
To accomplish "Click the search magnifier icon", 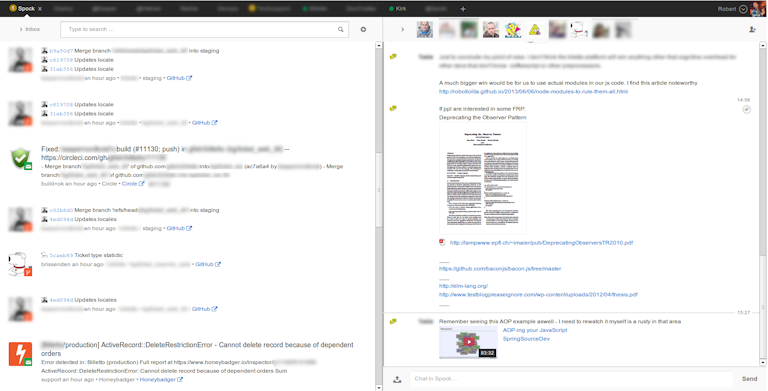I will [340, 29].
